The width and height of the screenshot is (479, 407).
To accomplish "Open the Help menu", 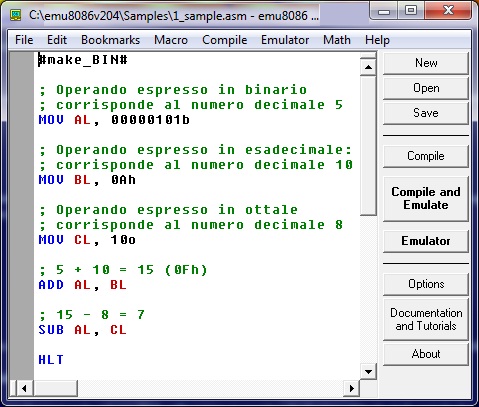I will (377, 40).
